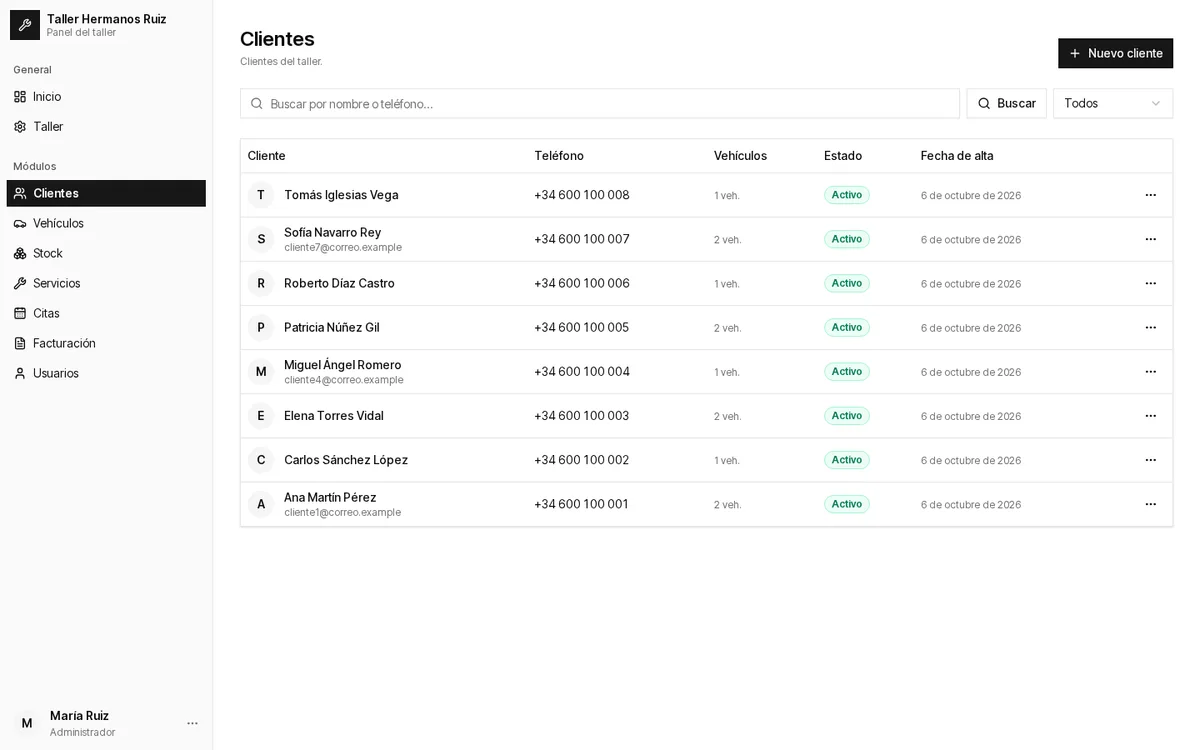Click the Taller gear icon in sidebar

coord(20,127)
